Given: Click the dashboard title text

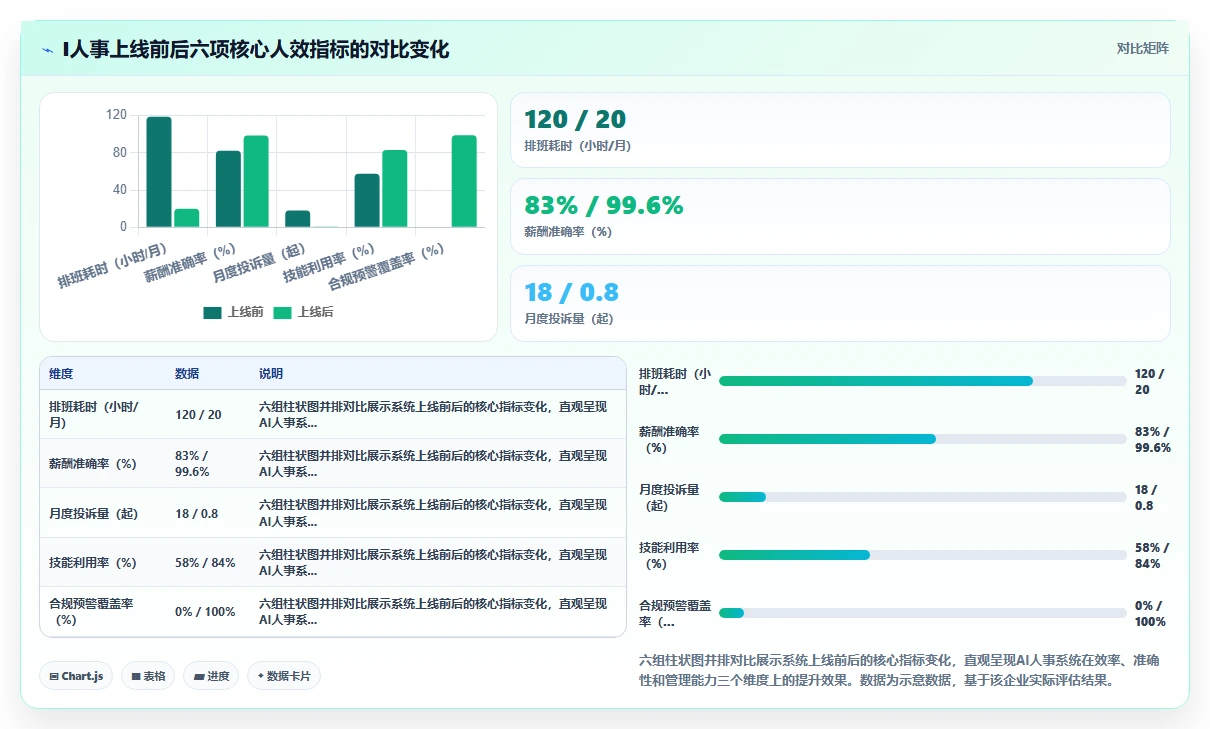Looking at the screenshot, I should coord(256,49).
